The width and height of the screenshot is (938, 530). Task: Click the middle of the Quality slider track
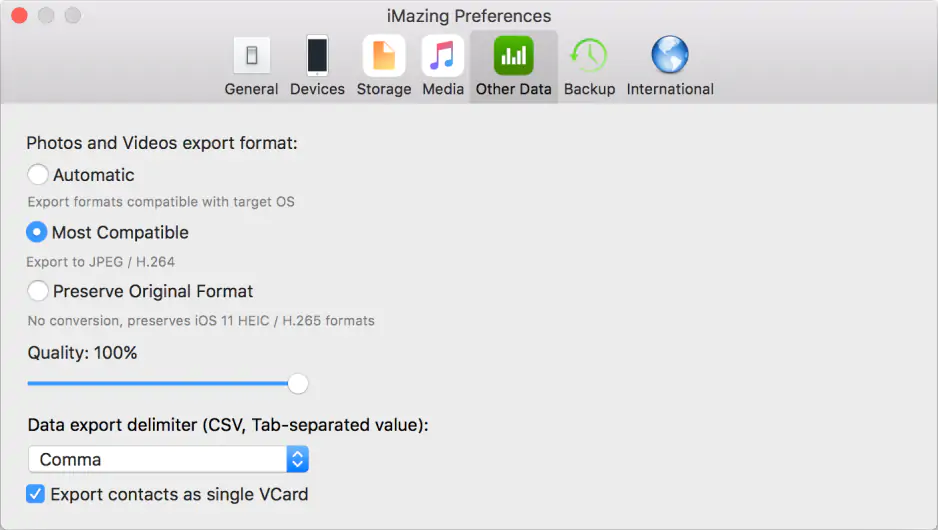coord(160,383)
